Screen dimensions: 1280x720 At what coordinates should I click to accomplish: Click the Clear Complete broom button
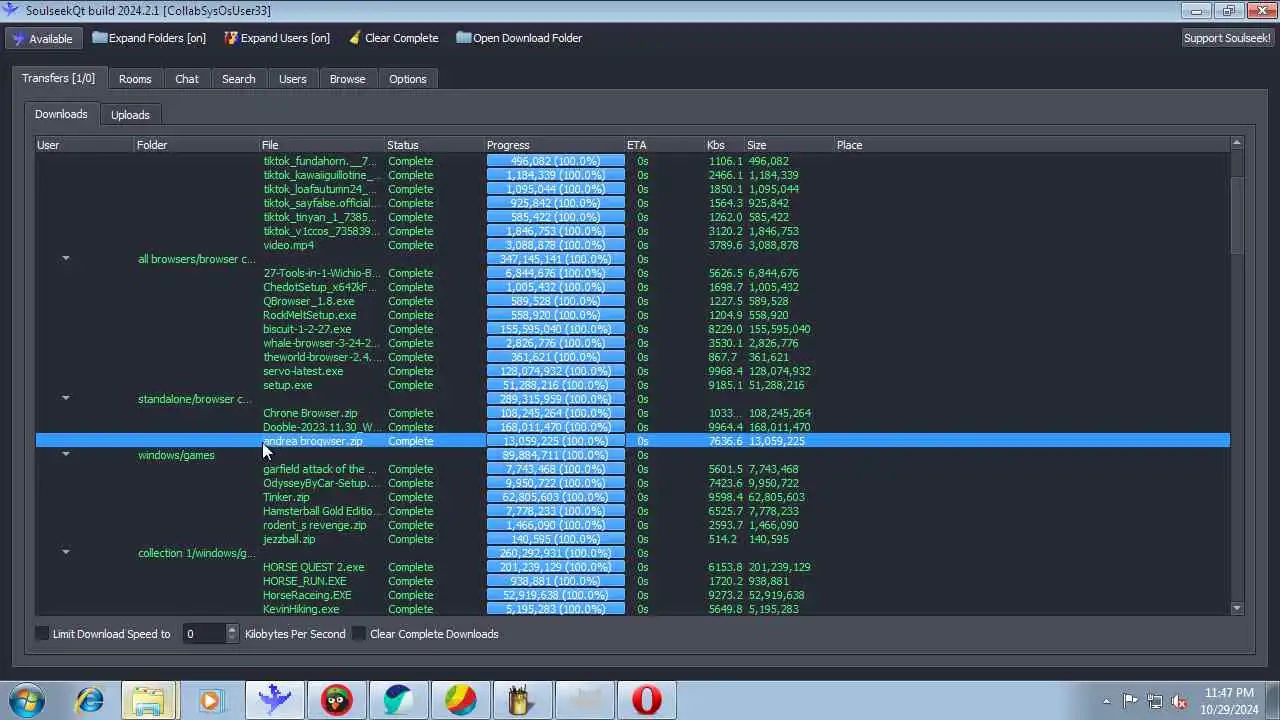(393, 38)
